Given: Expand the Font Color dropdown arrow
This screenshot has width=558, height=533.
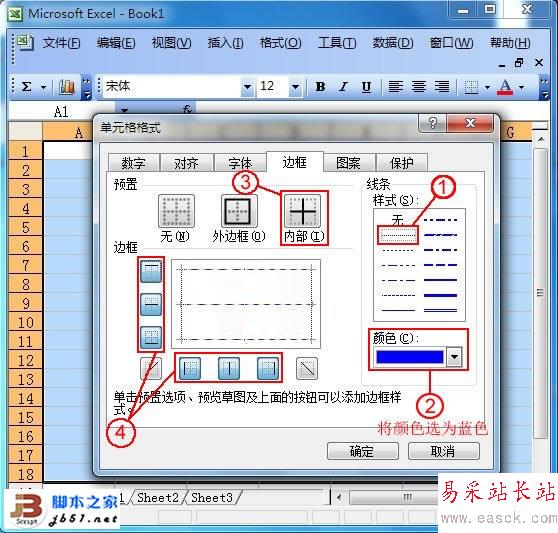Looking at the screenshot, I should [522, 87].
